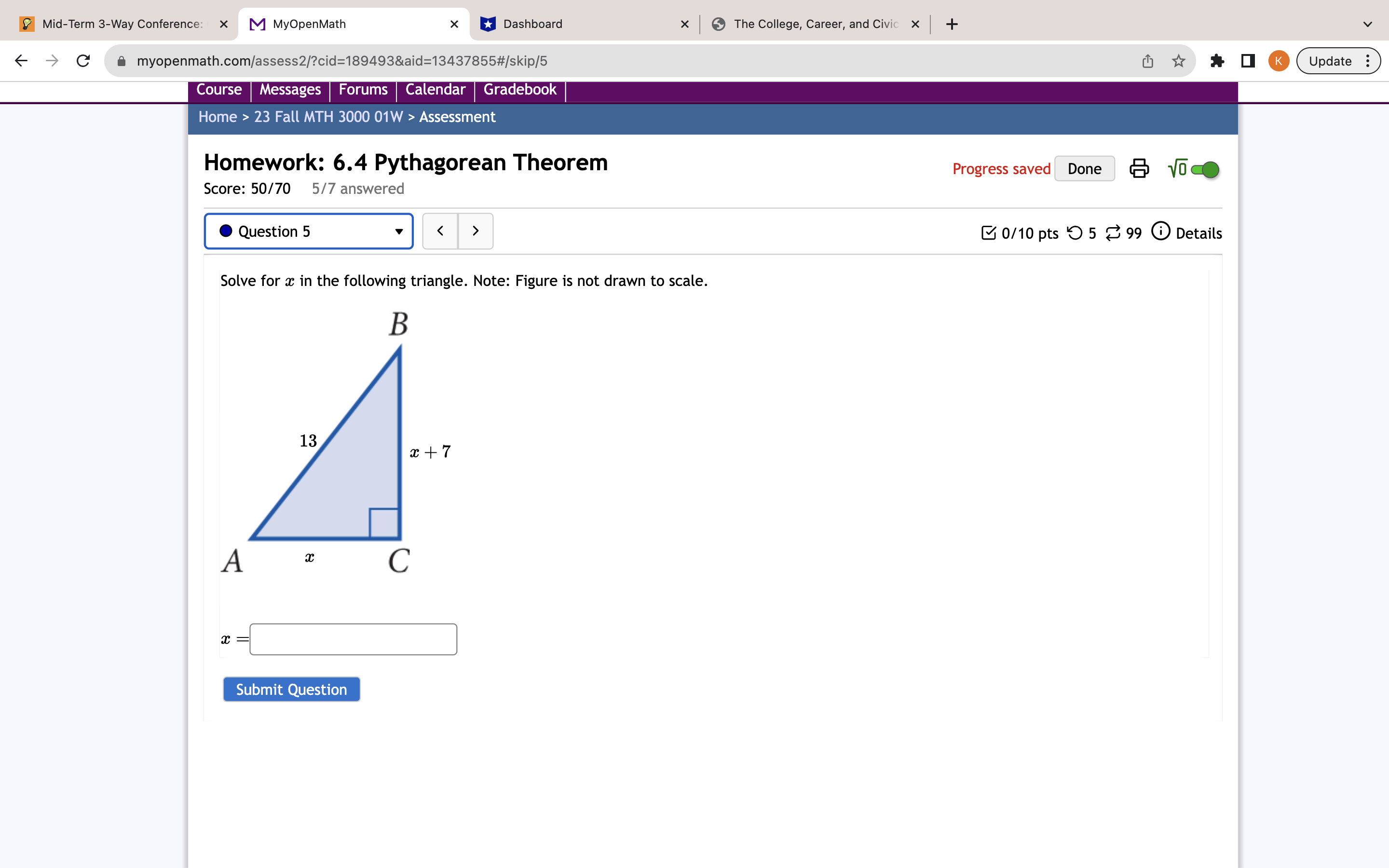Open the 23 Fall MTH 3000 01W breadcrumb
Screen dimensions: 1389x868
point(328,117)
